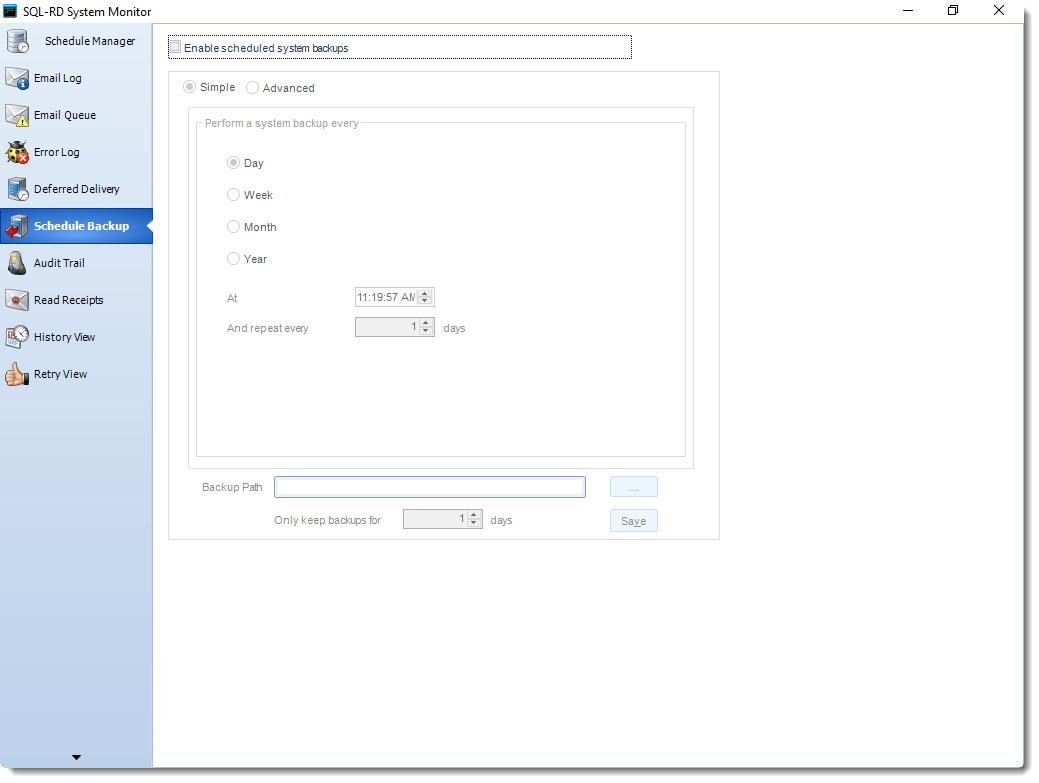Decrease the At time with down arrow
Image resolution: width=1039 pixels, height=783 pixels.
tap(425, 301)
